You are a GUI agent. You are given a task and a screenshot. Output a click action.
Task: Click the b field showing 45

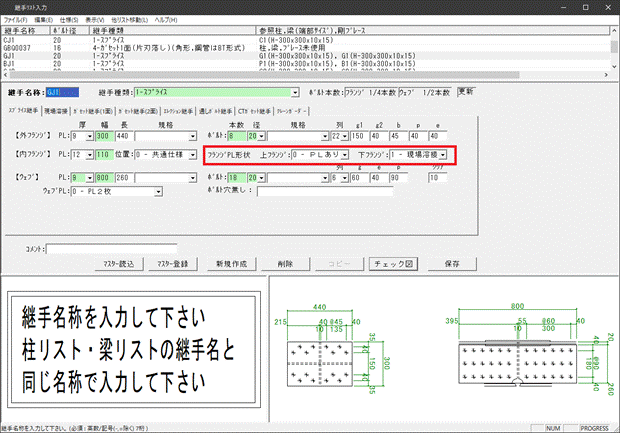point(399,136)
